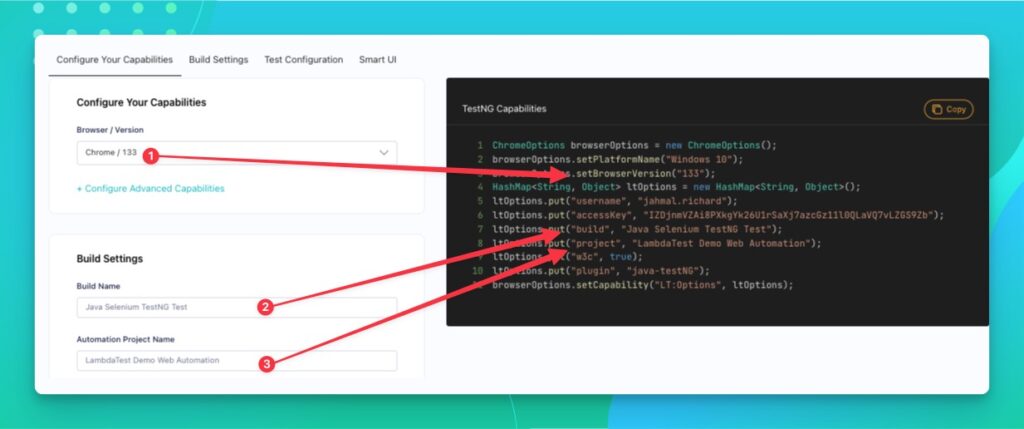
Task: Click the Build Settings section heading
Action: (x=110, y=259)
